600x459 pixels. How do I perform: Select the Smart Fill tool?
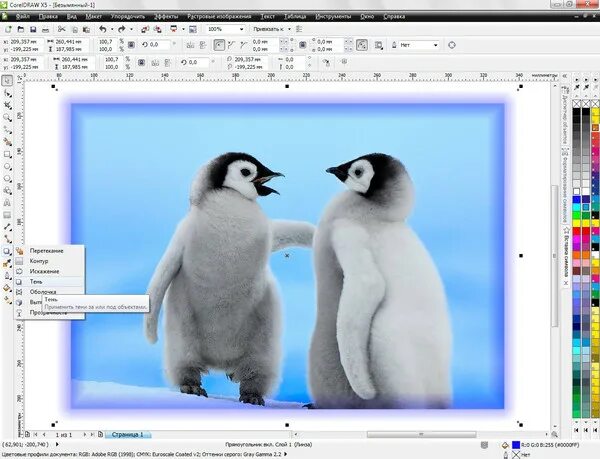tap(7, 142)
